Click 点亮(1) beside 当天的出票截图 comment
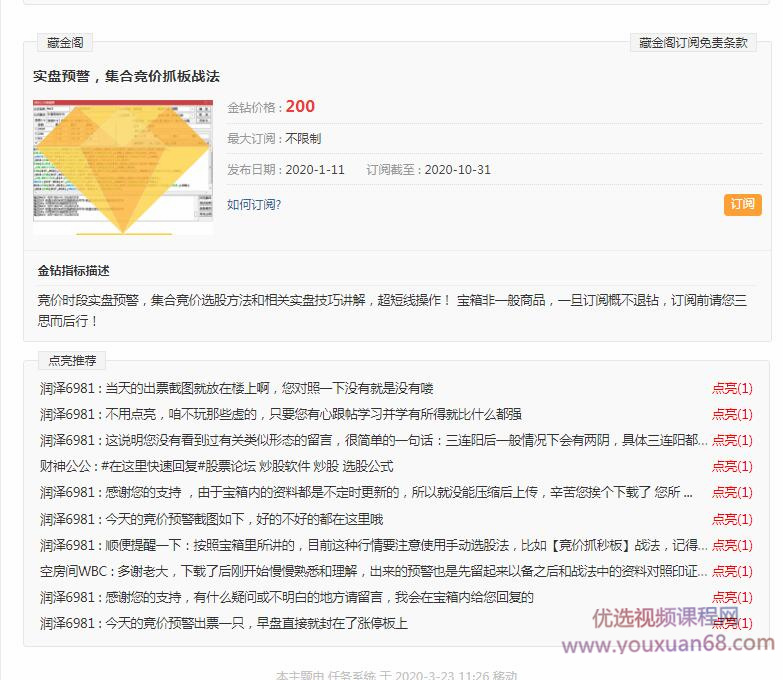This screenshot has width=783, height=680. (x=732, y=389)
